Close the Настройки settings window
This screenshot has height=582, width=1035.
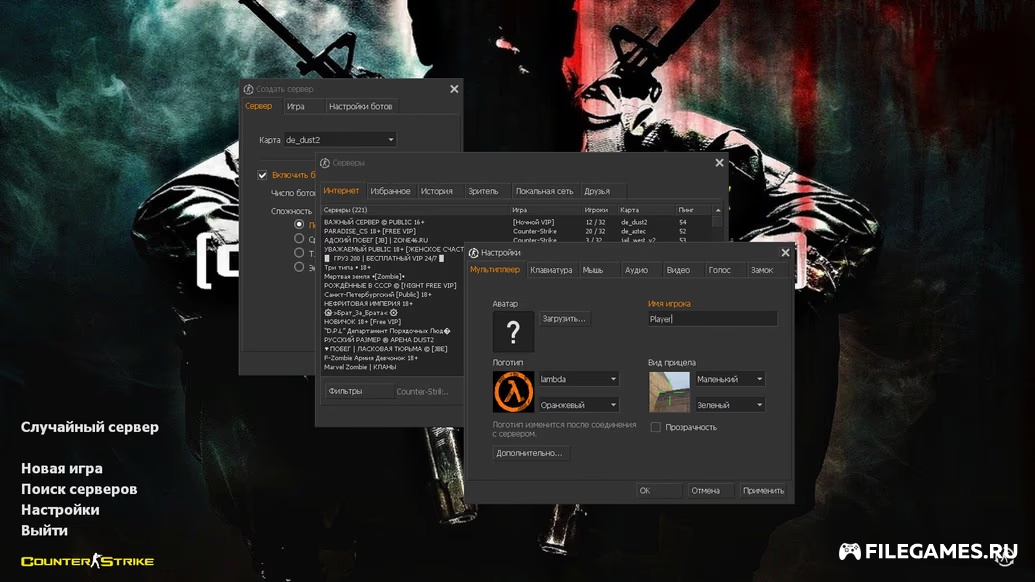pyautogui.click(x=784, y=253)
